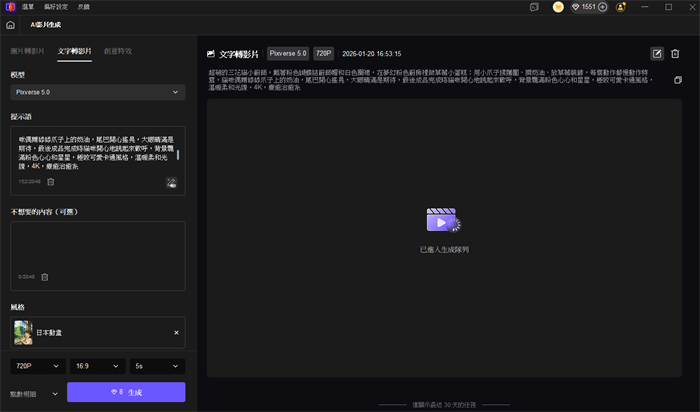Click the 生成 generate button
Viewport: 700px width, 412px height.
tap(126, 392)
